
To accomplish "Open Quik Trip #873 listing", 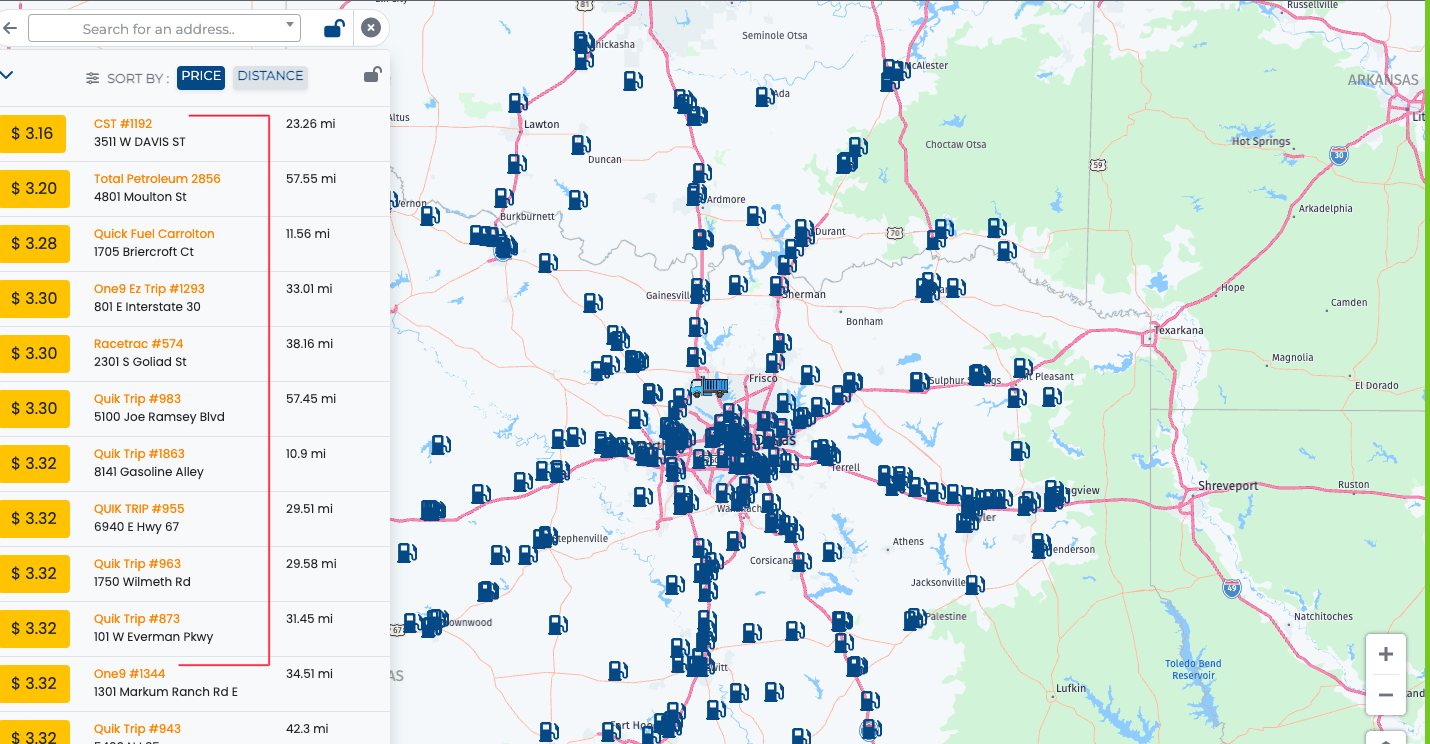I will click(137, 619).
